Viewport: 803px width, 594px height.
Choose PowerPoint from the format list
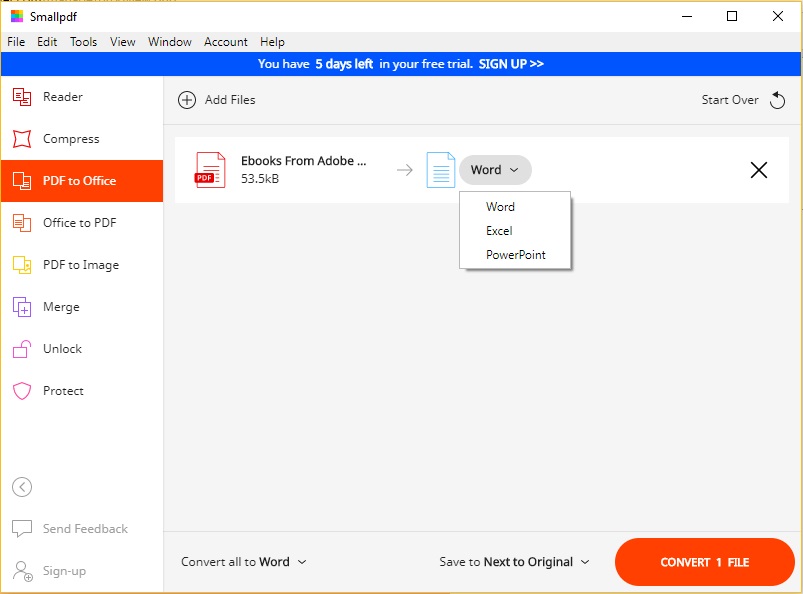(515, 255)
